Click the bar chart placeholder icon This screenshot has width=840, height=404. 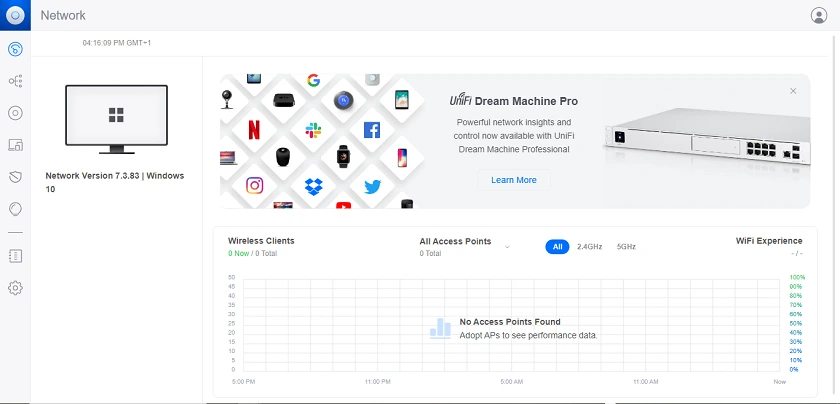pos(440,328)
